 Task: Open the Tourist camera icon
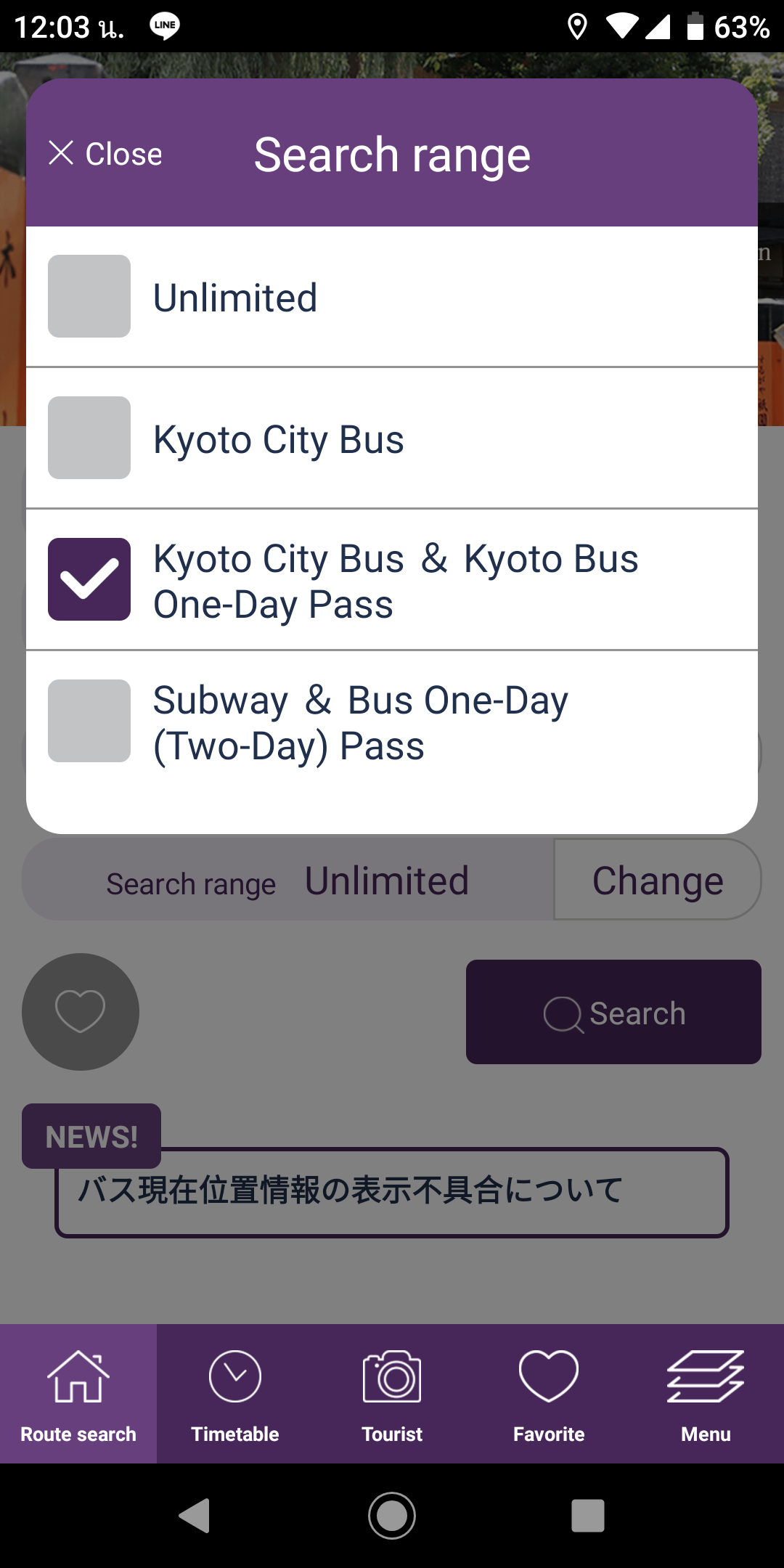click(x=392, y=1376)
